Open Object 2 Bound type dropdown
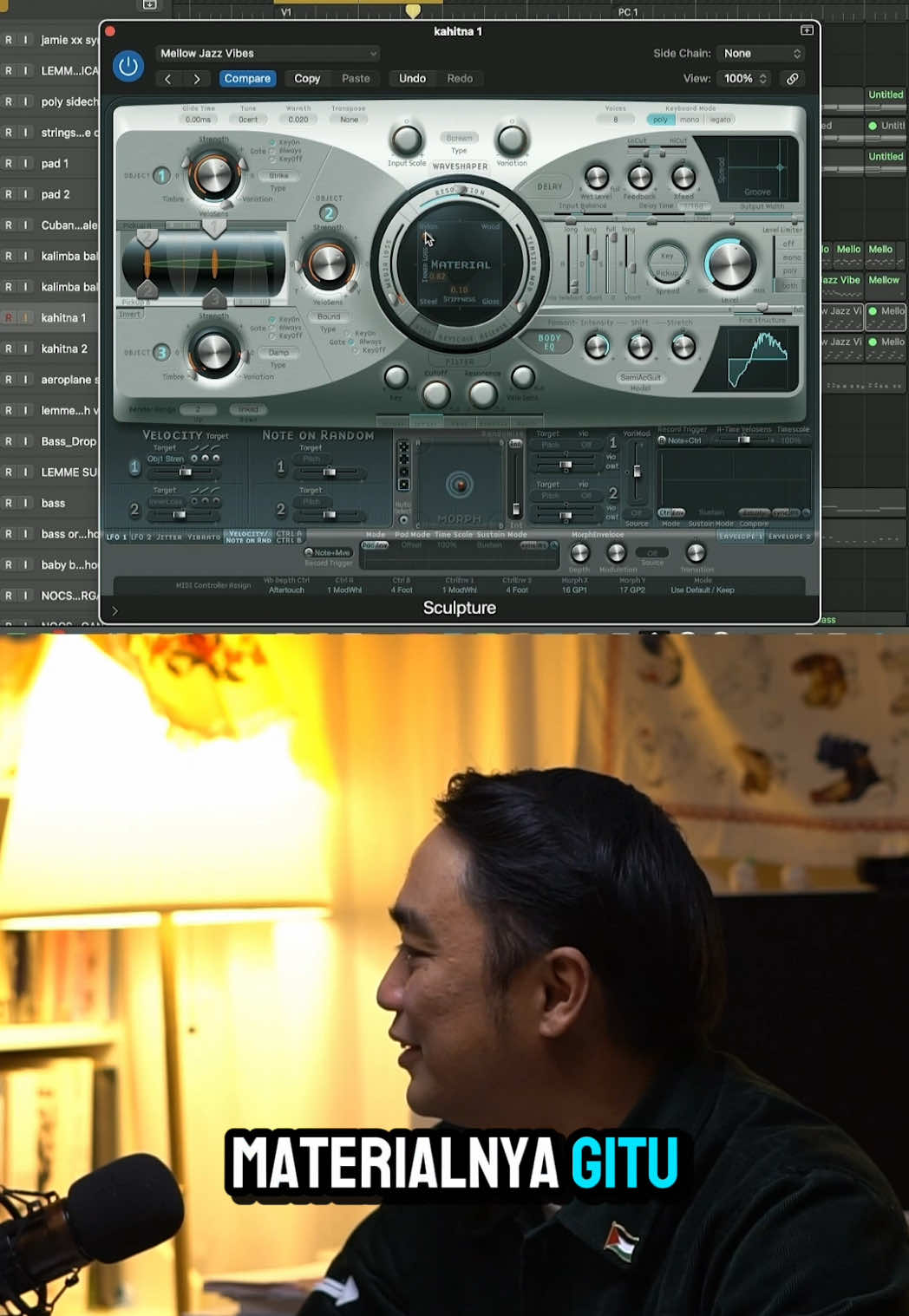 coord(329,317)
